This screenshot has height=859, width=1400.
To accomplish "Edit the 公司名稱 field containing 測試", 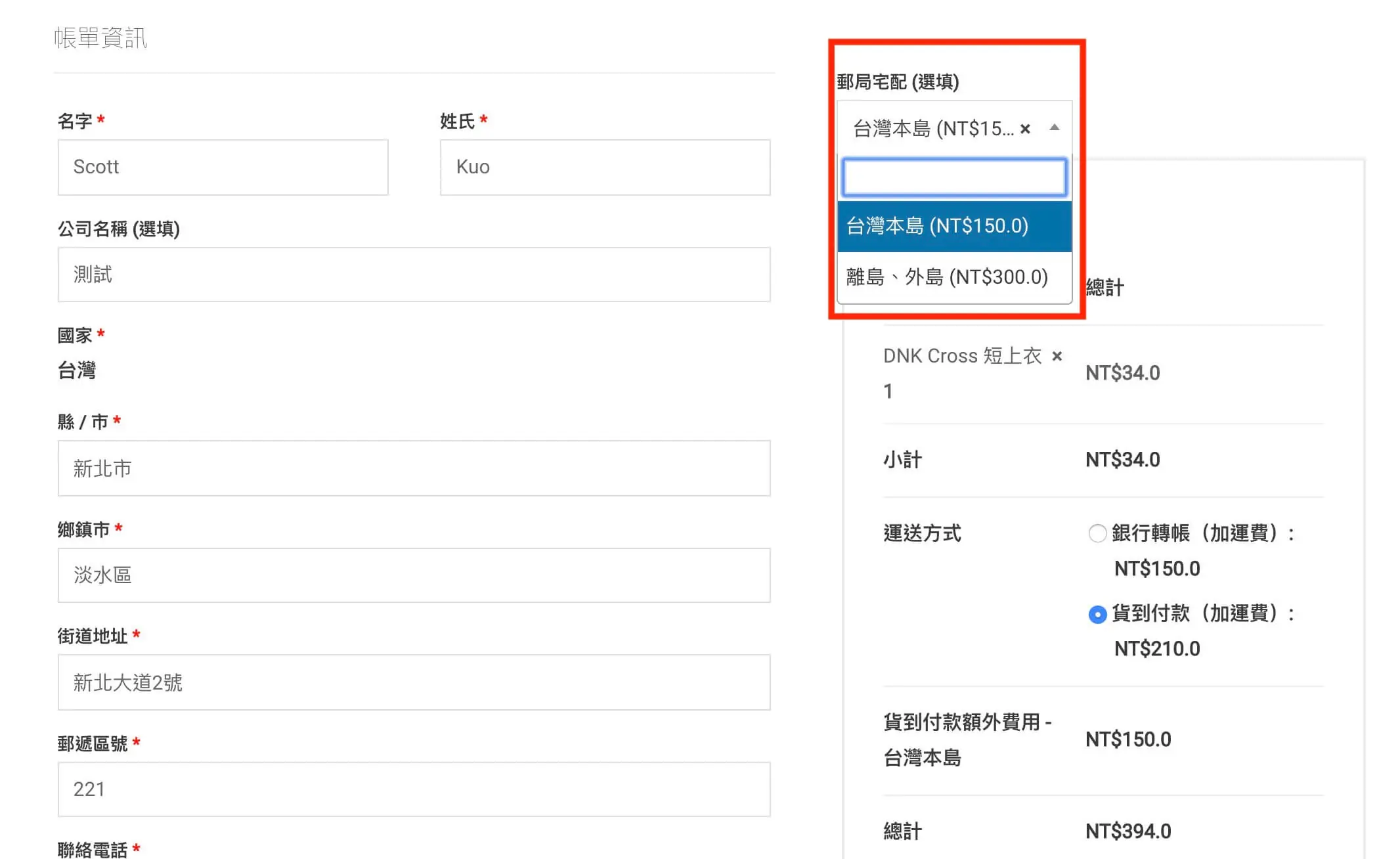I will point(414,275).
